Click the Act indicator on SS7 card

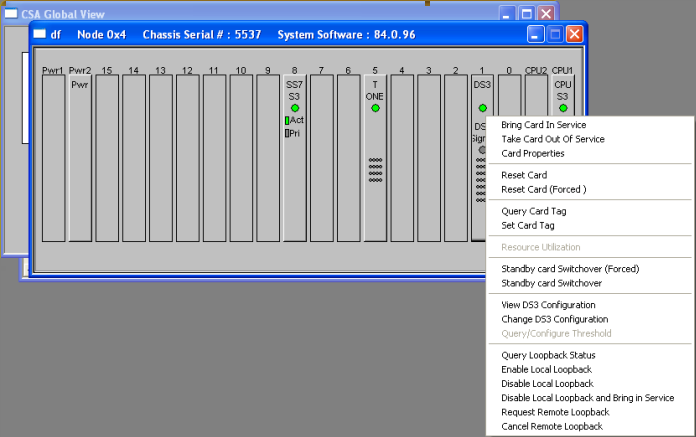(x=295, y=120)
